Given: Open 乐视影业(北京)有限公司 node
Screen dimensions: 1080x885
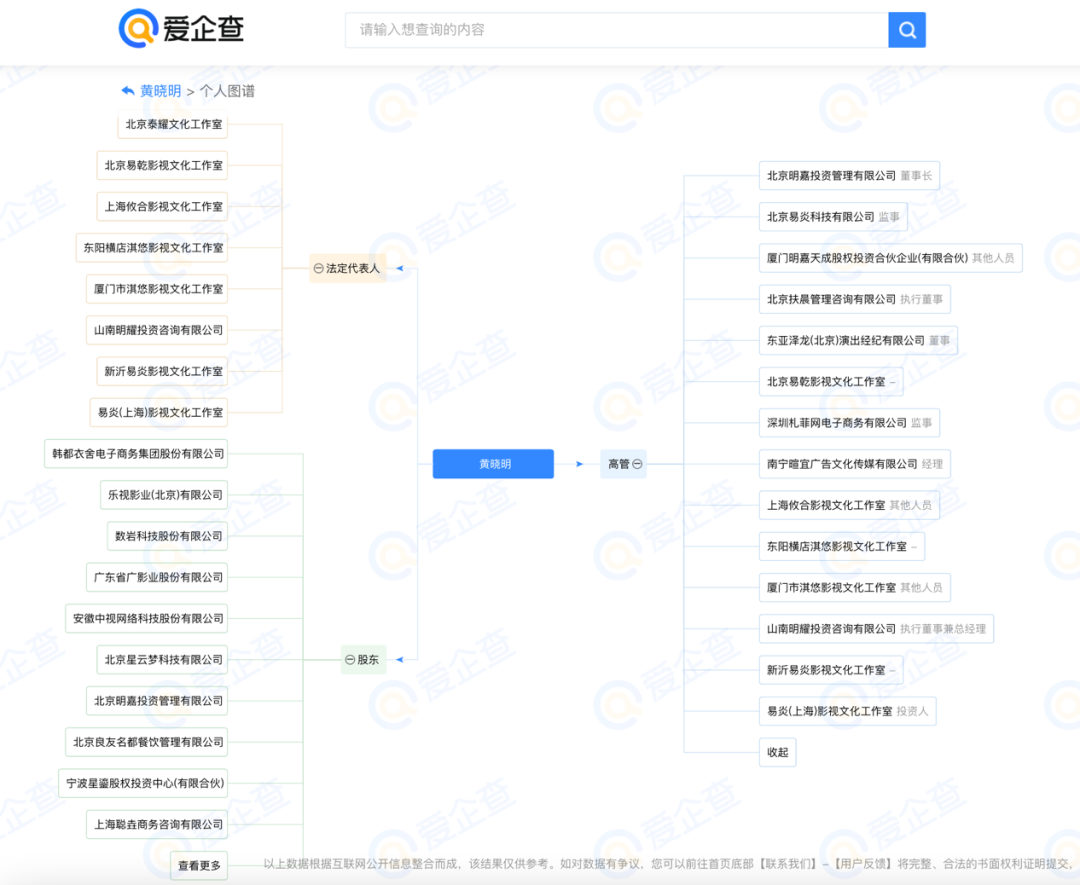Looking at the screenshot, I should pyautogui.click(x=164, y=495).
